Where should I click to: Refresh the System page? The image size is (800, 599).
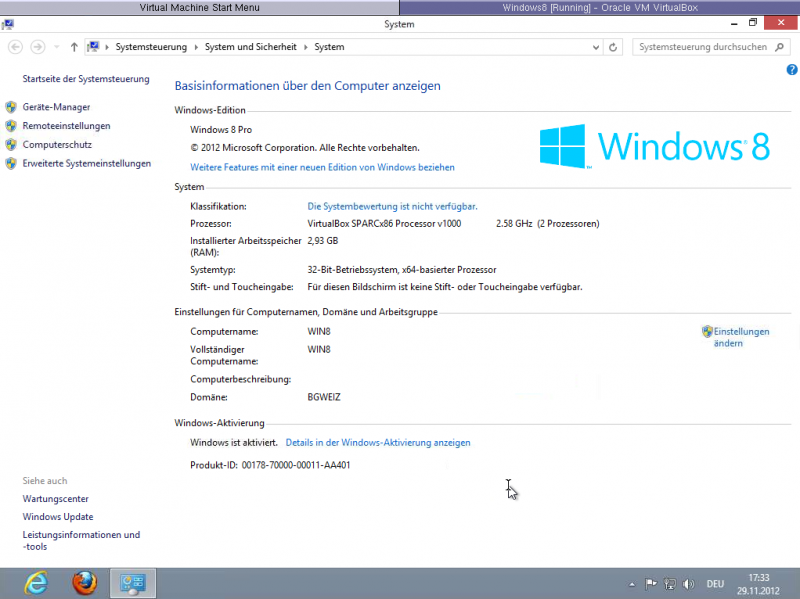tap(613, 47)
